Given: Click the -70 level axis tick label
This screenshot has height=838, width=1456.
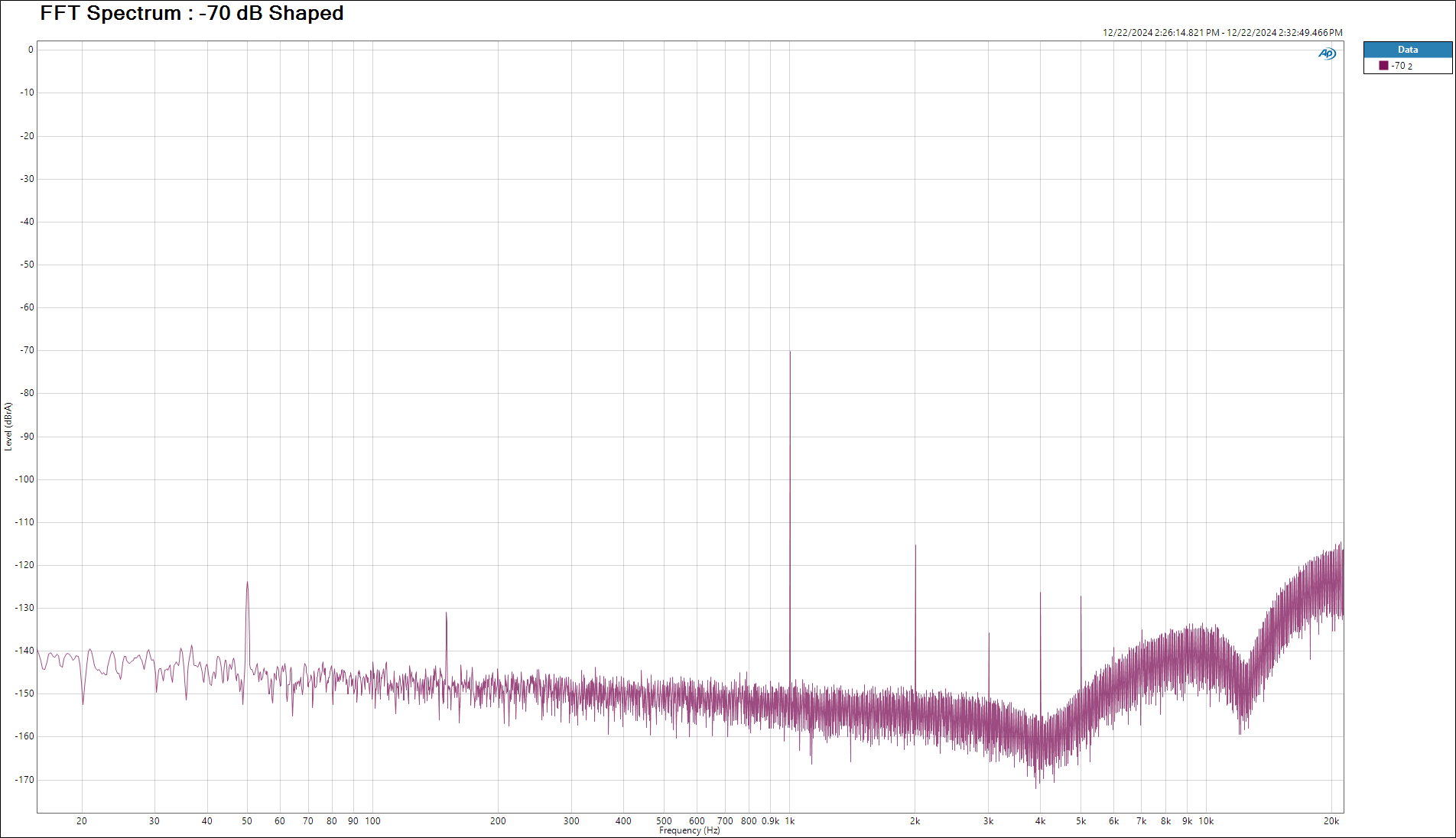Looking at the screenshot, I should pyautogui.click(x=28, y=350).
